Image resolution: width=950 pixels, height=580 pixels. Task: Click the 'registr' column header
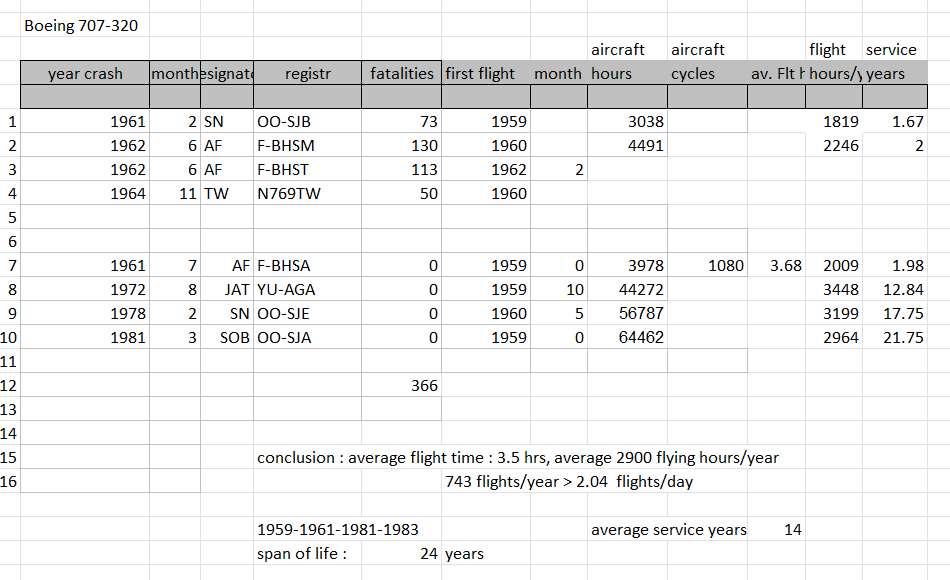tap(308, 73)
